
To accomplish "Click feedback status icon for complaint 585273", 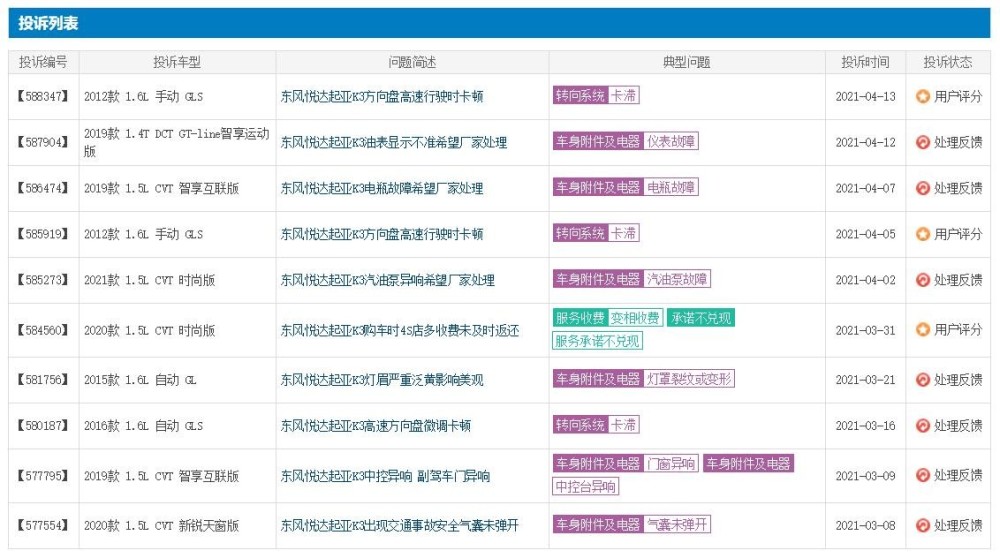I will (922, 280).
